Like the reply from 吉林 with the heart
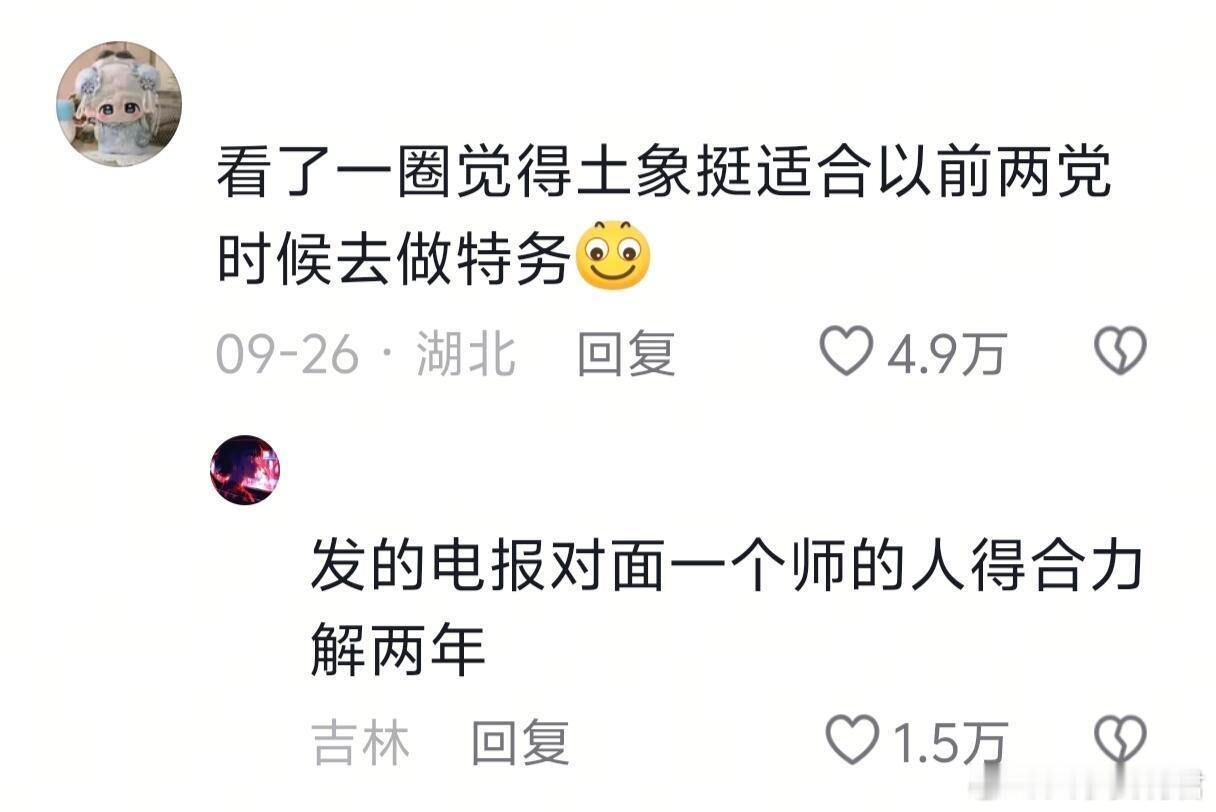Image resolution: width=1216 pixels, height=812 pixels. (x=852, y=742)
